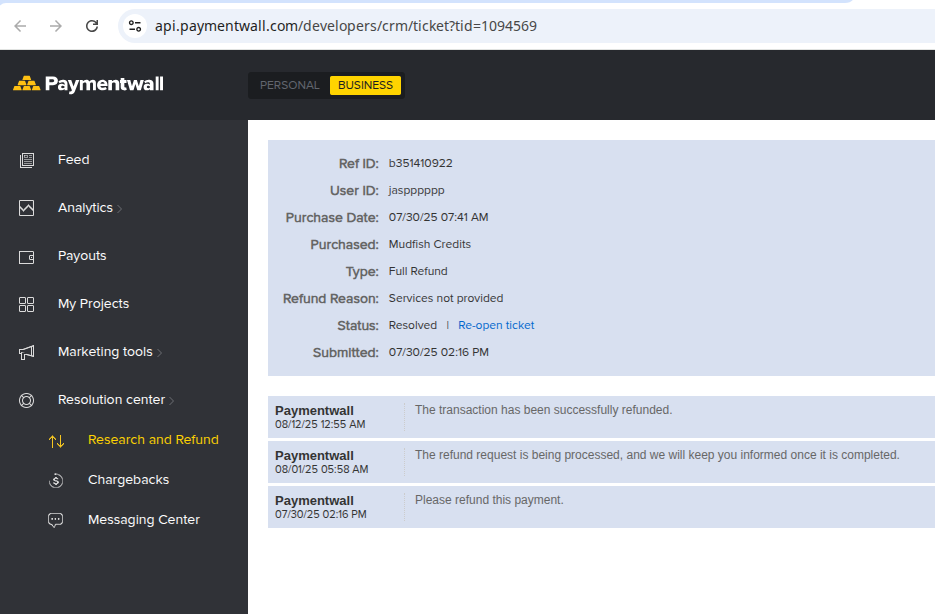Open the site information icon in the address bar

pos(135,26)
